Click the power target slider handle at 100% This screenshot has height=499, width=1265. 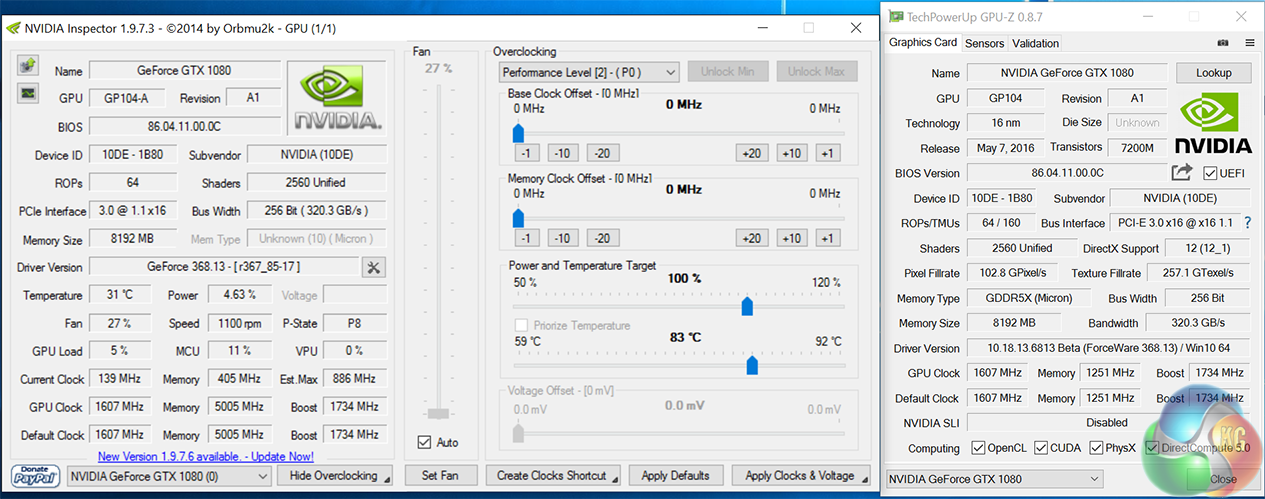[746, 306]
